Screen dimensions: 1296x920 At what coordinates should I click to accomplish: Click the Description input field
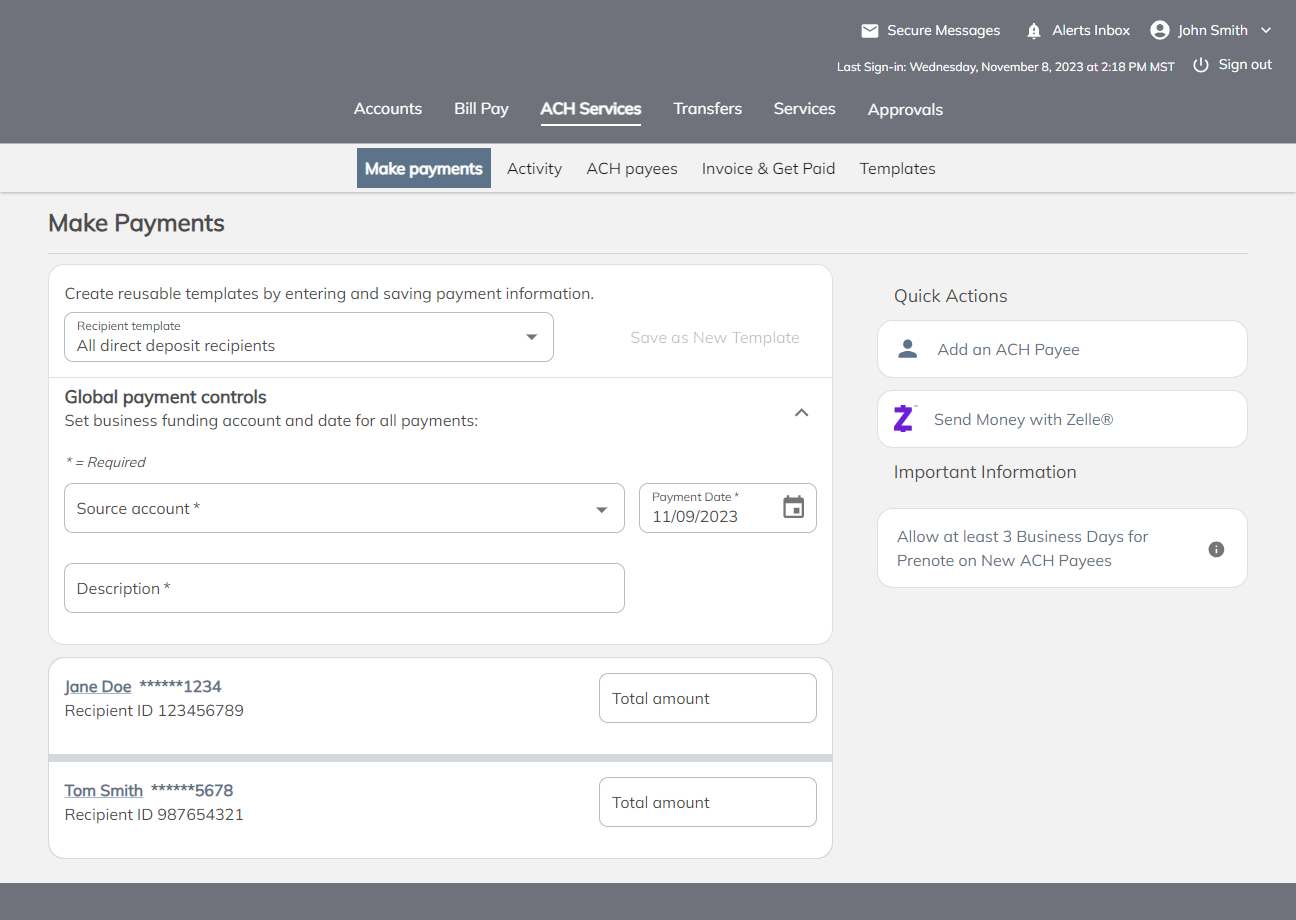coord(345,588)
